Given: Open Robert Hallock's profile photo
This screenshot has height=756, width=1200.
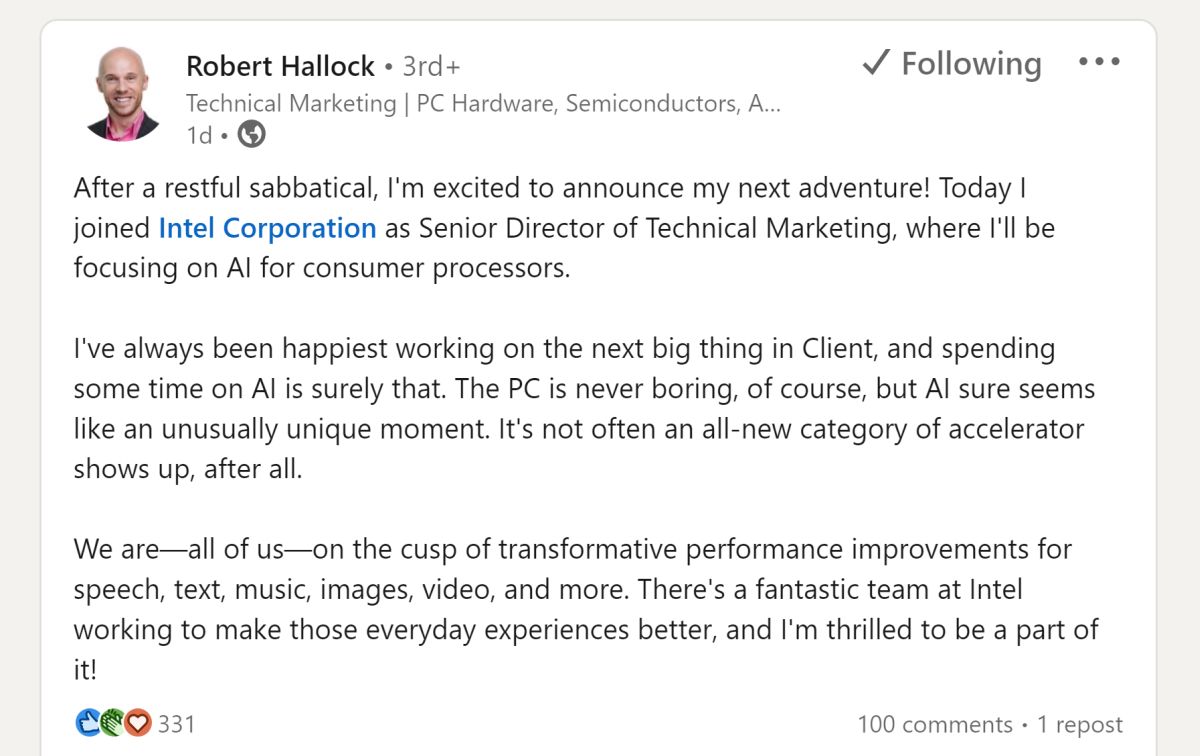Looking at the screenshot, I should pyautogui.click(x=122, y=93).
